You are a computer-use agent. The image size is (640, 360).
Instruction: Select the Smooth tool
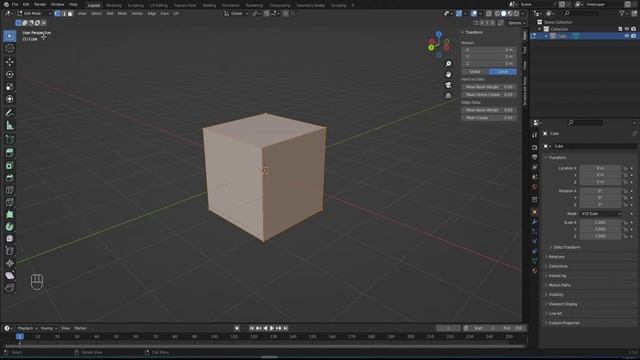click(x=9, y=238)
